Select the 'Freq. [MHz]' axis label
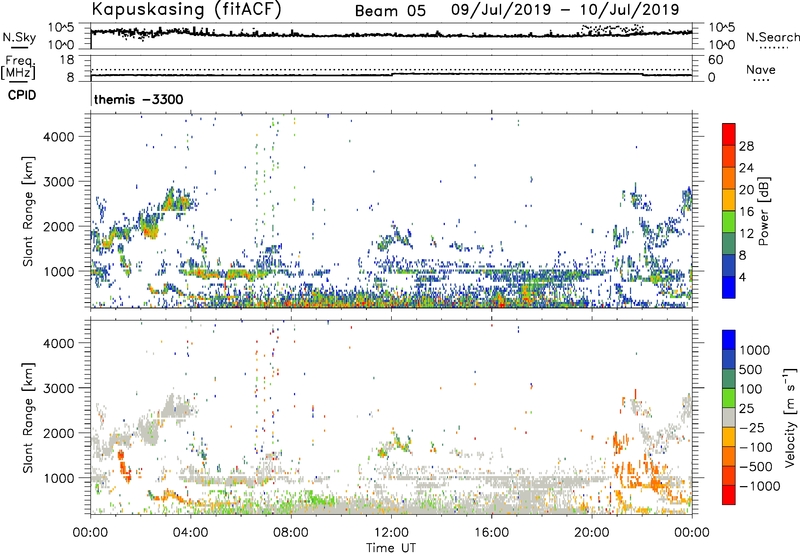Viewport: 800px width, 554px height. (18, 67)
